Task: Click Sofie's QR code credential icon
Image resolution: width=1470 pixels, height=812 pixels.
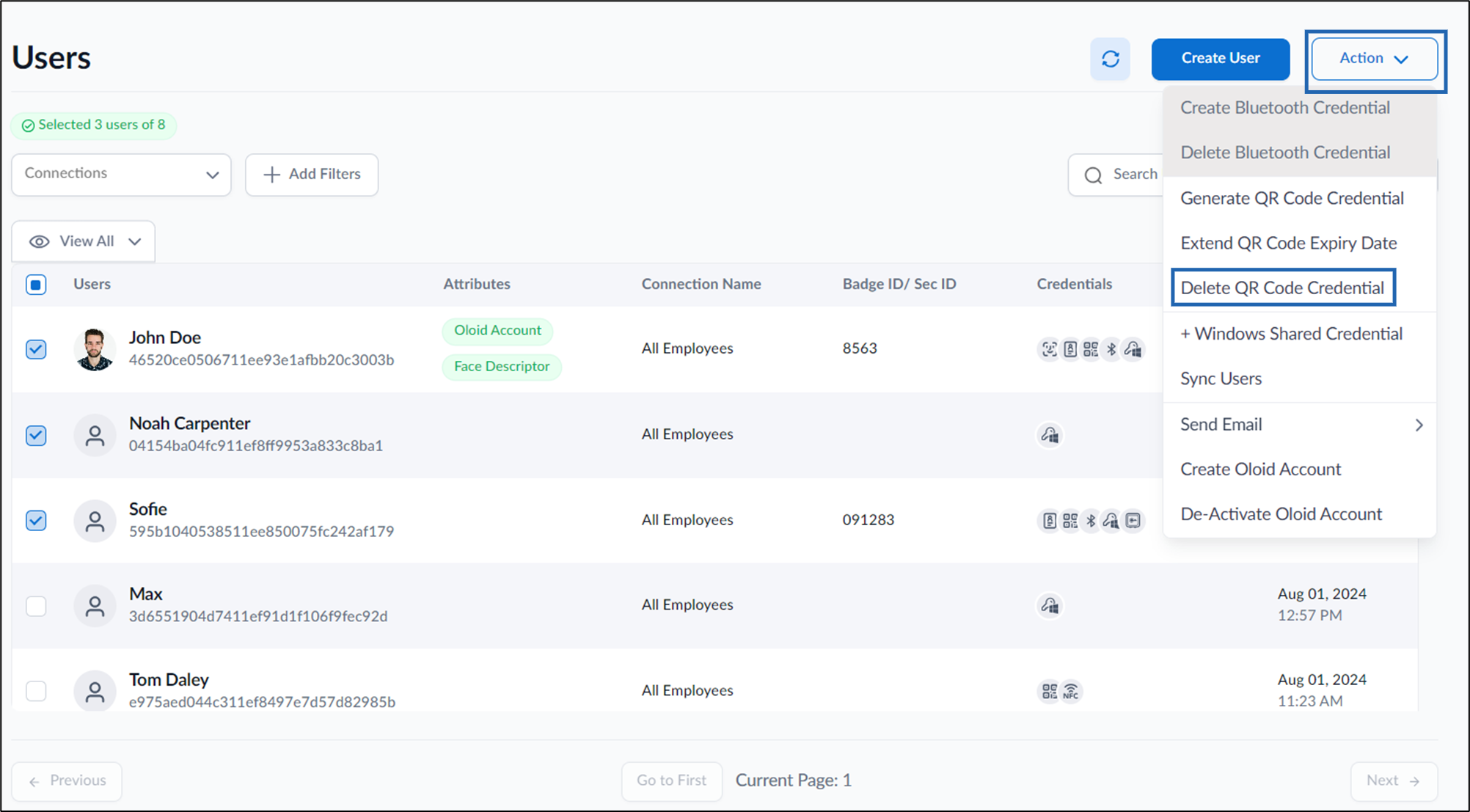Action: (x=1070, y=521)
